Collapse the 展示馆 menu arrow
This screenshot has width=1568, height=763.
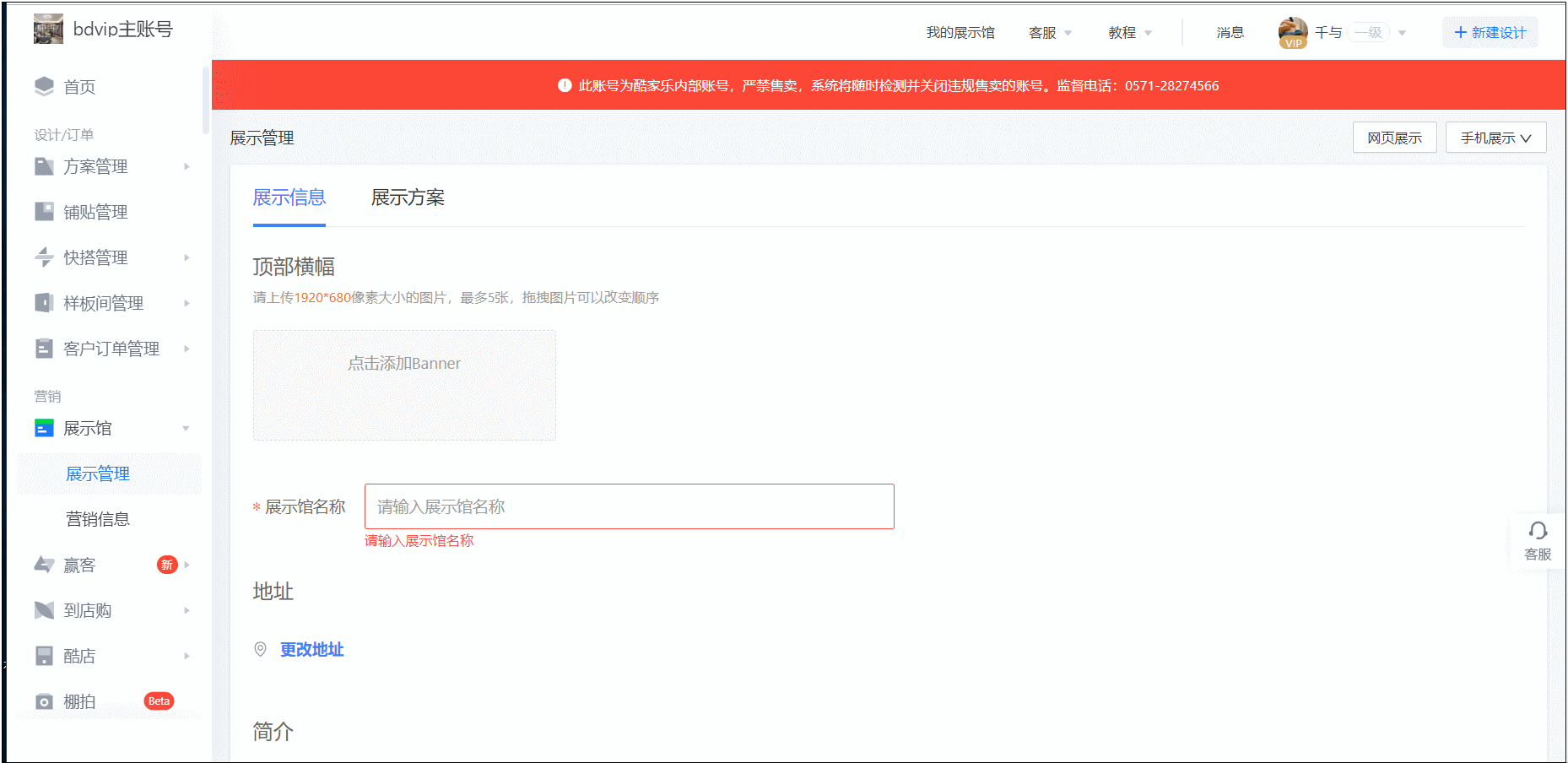coord(187,428)
